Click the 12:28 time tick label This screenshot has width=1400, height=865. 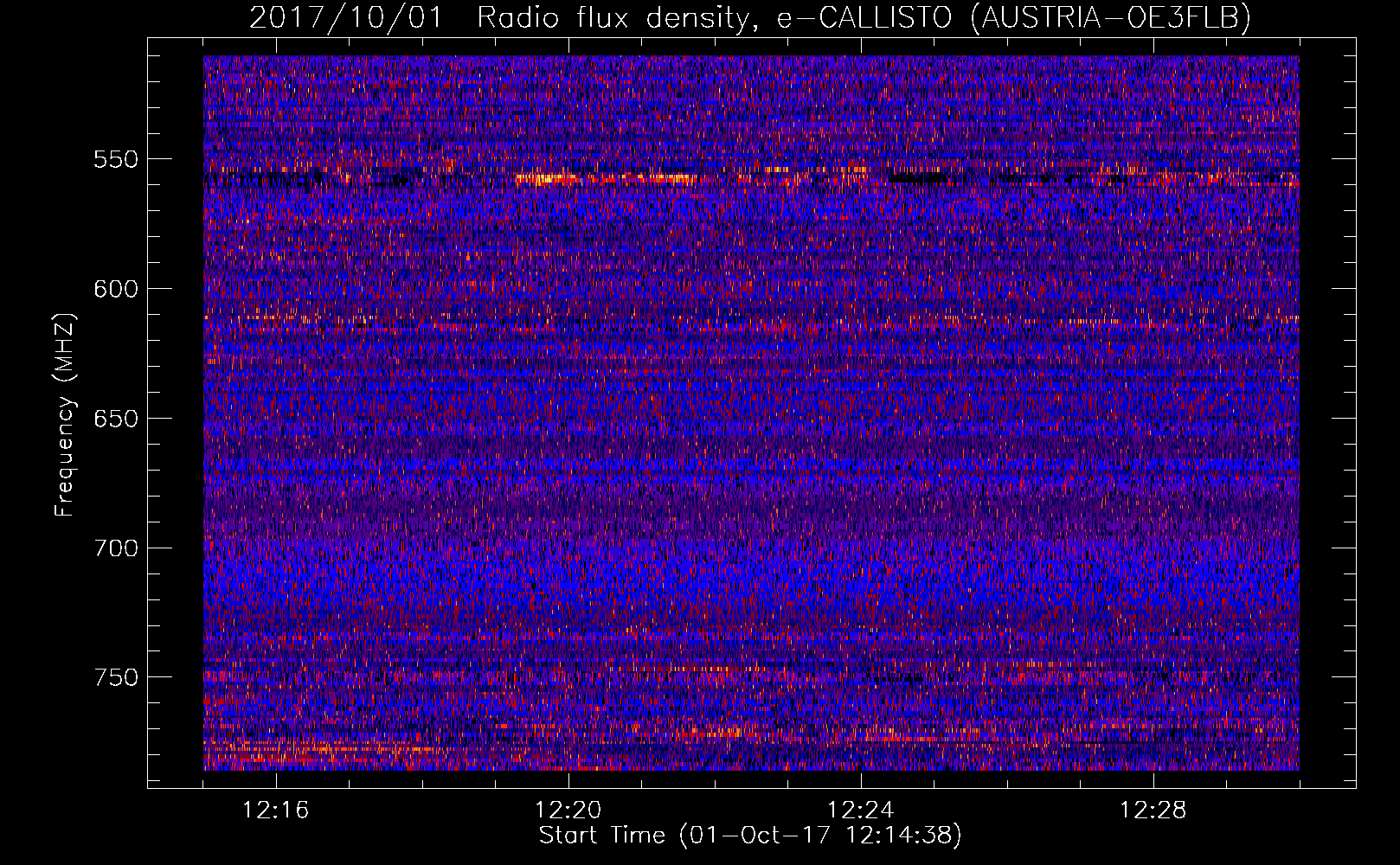[x=1153, y=811]
